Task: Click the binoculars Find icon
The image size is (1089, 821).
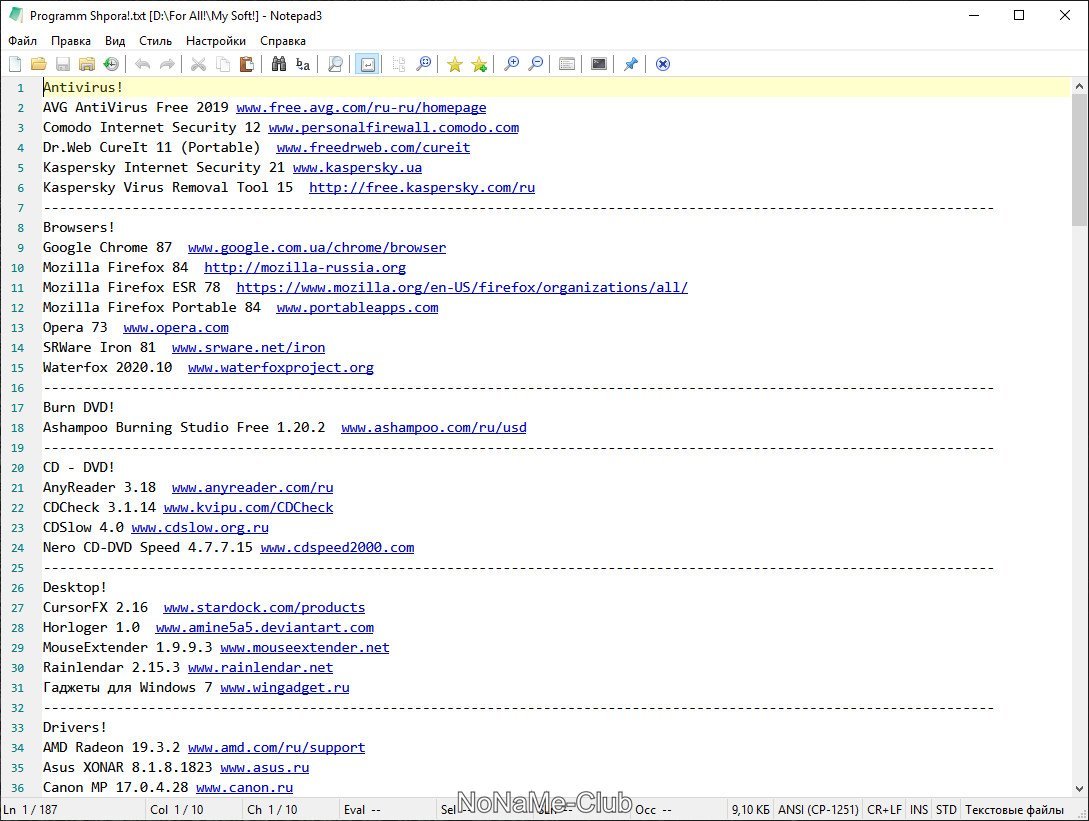Action: tap(279, 64)
